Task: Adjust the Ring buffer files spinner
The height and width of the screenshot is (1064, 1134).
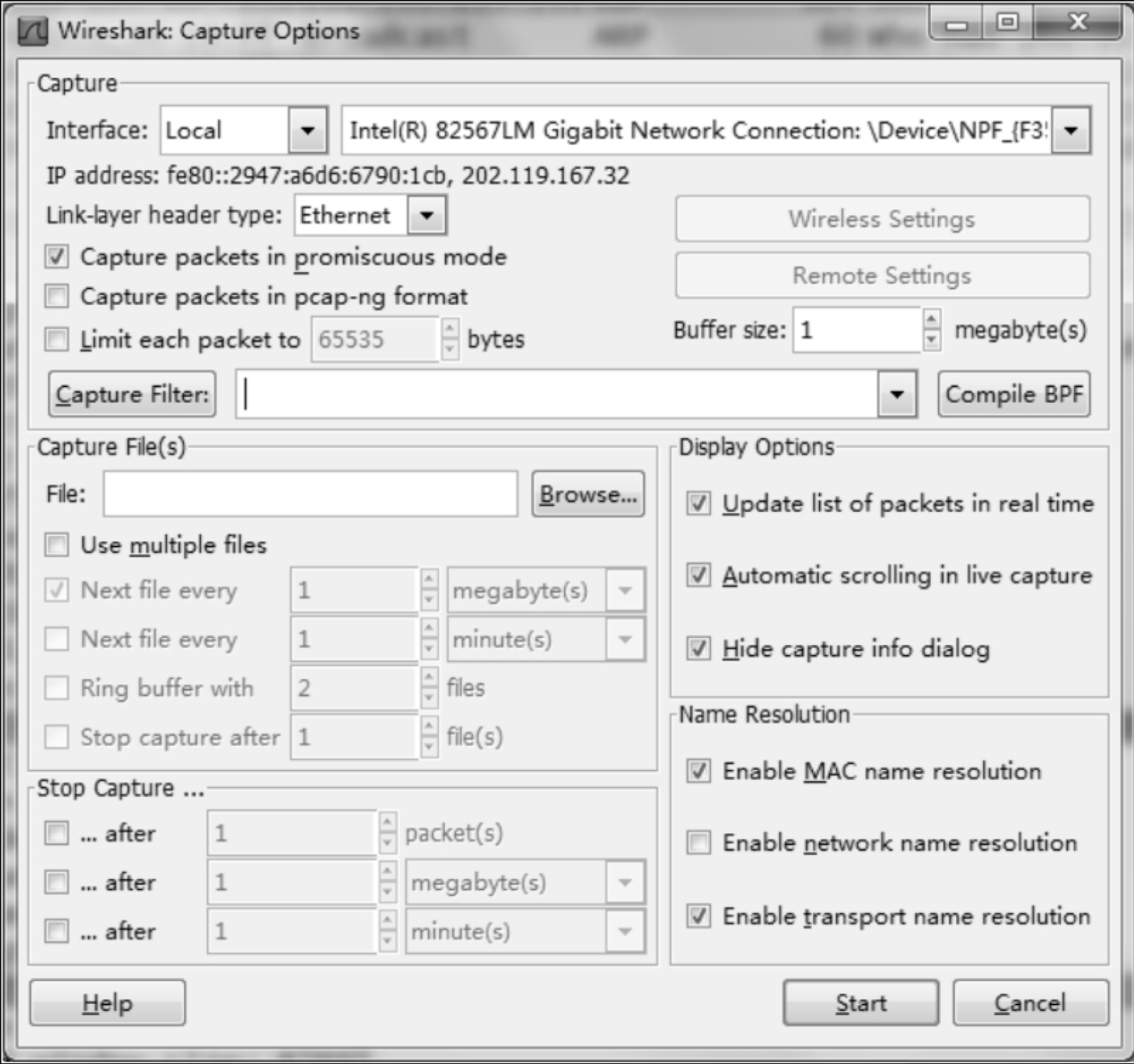Action: pyautogui.click(x=429, y=688)
